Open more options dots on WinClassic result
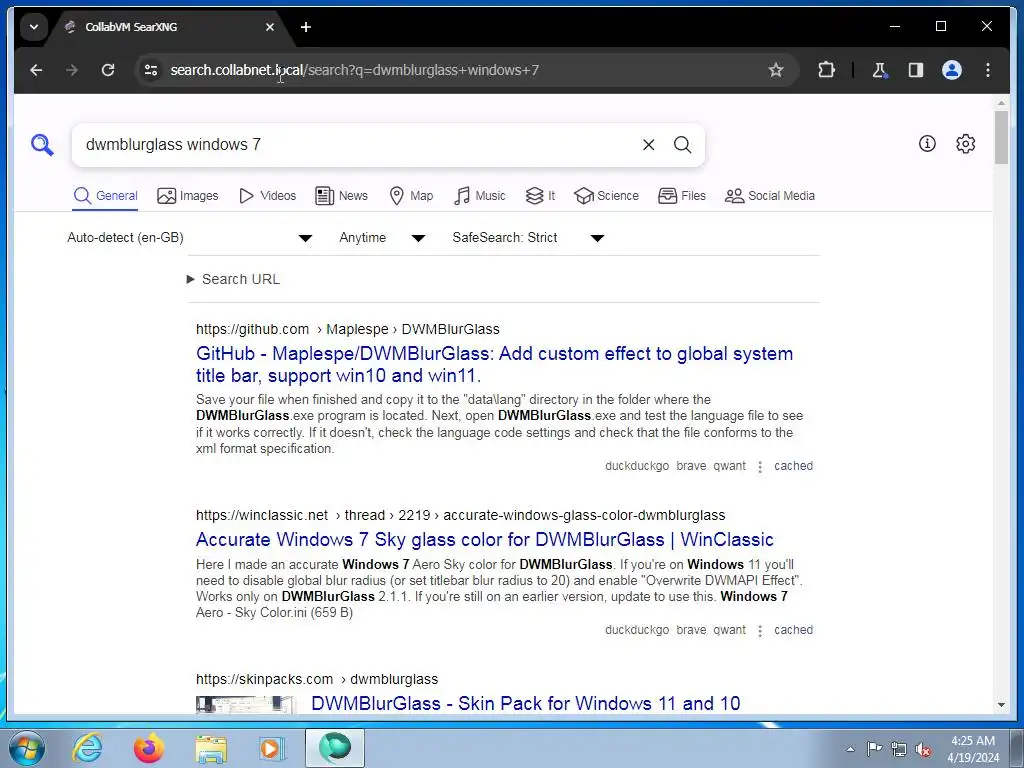This screenshot has height=768, width=1024. [760, 631]
